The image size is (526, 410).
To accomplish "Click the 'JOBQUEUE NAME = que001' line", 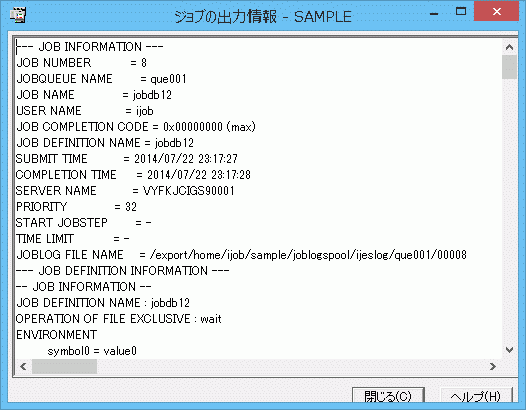I will point(101,79).
